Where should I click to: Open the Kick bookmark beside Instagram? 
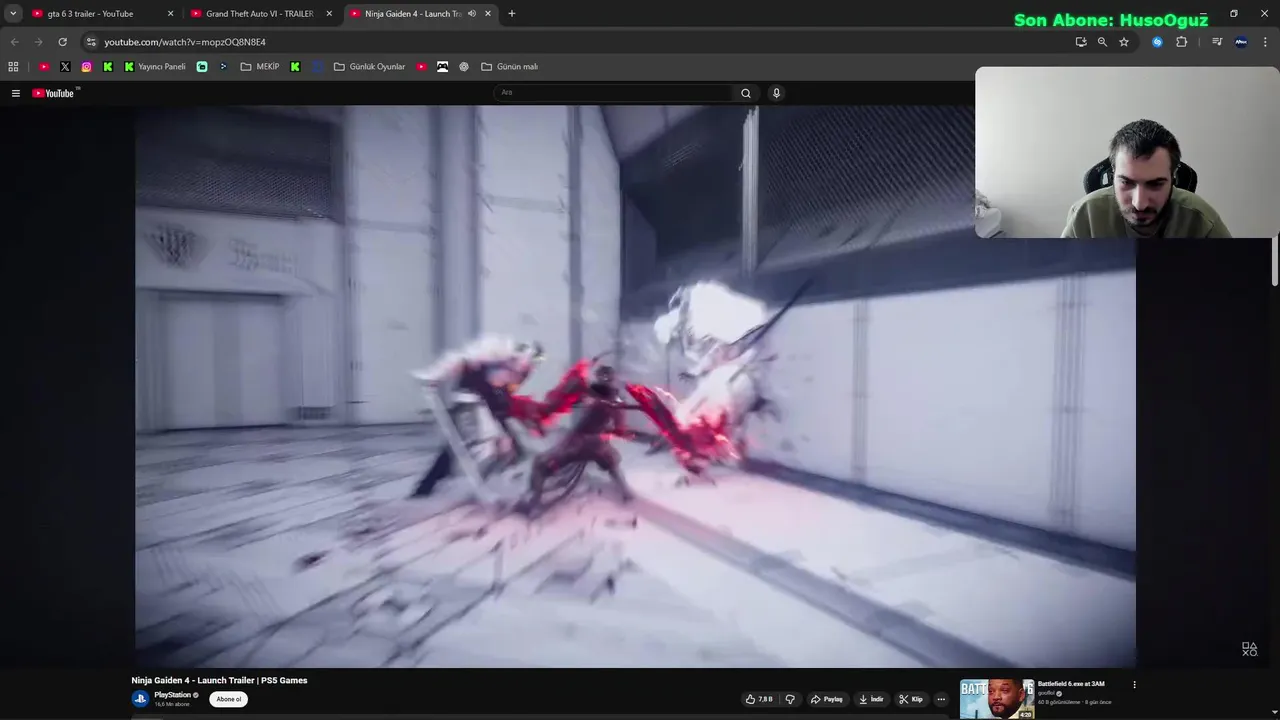(108, 67)
